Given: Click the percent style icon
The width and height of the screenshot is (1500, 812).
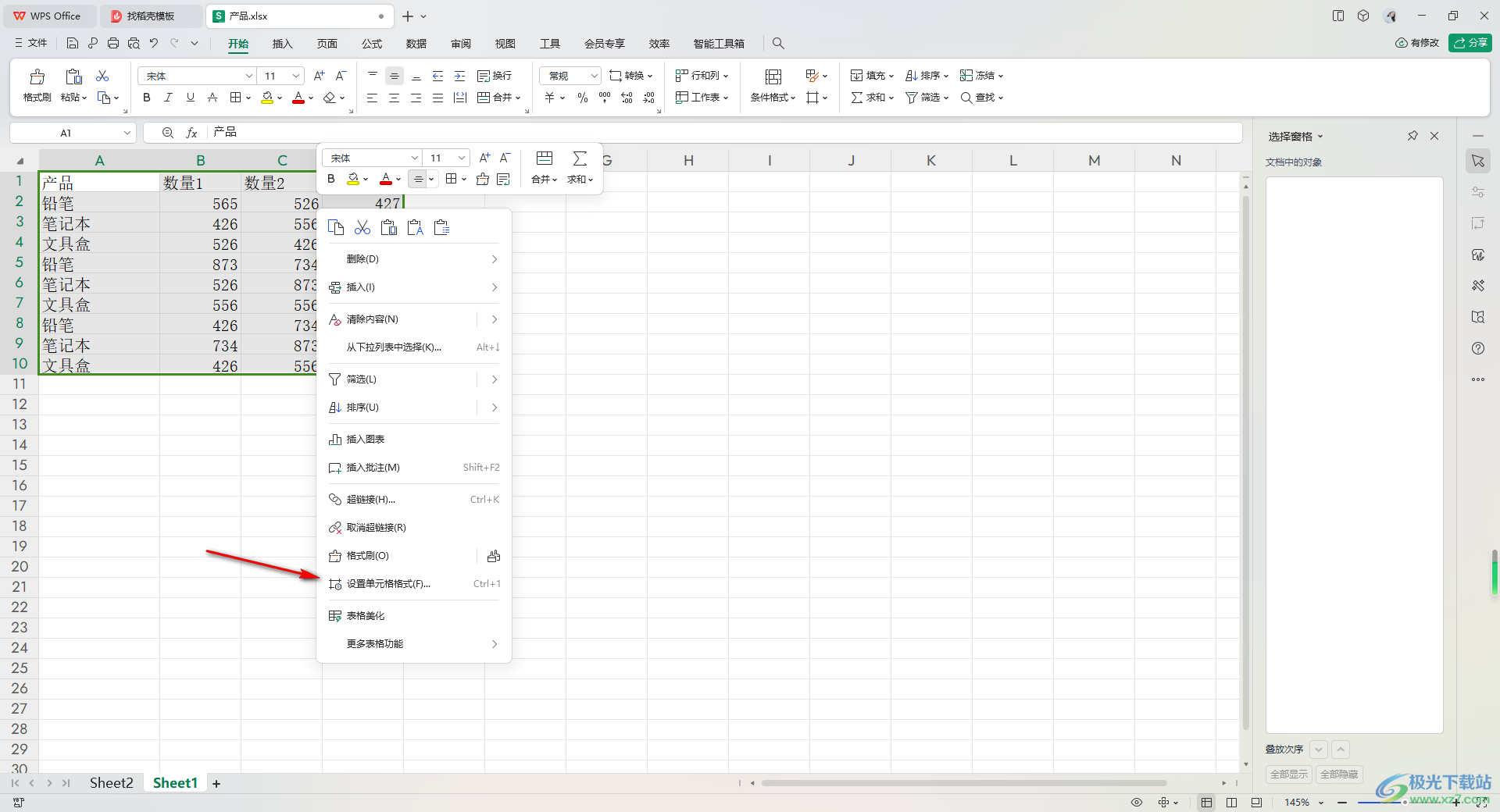Looking at the screenshot, I should (583, 98).
